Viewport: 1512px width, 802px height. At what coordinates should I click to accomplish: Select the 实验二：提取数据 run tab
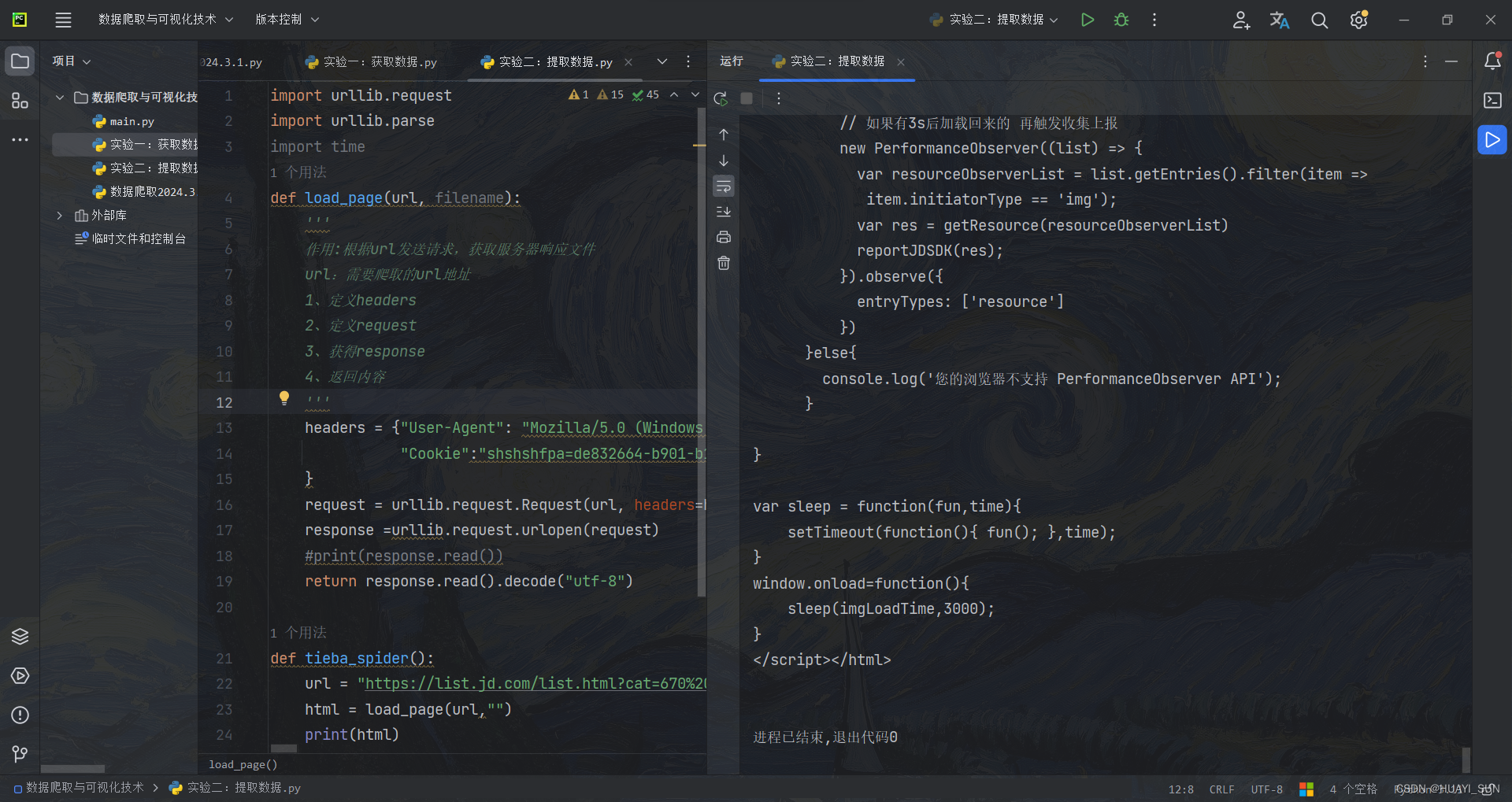pyautogui.click(x=829, y=61)
